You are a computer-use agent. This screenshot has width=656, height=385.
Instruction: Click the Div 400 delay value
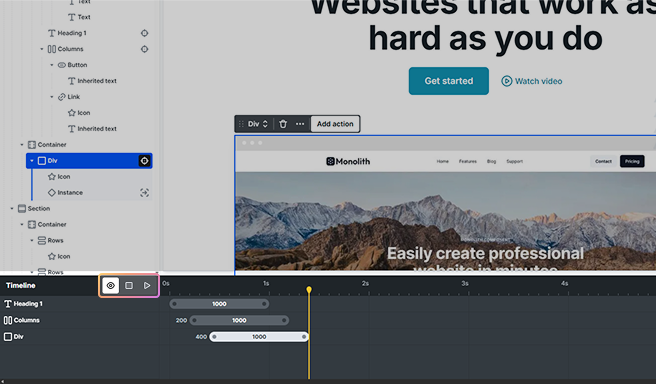[x=201, y=337]
